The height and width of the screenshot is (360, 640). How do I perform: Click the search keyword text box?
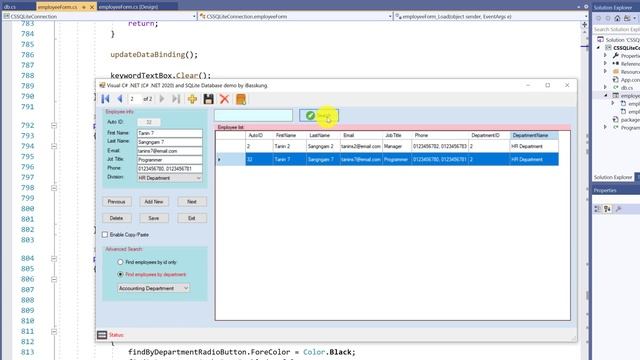click(253, 116)
